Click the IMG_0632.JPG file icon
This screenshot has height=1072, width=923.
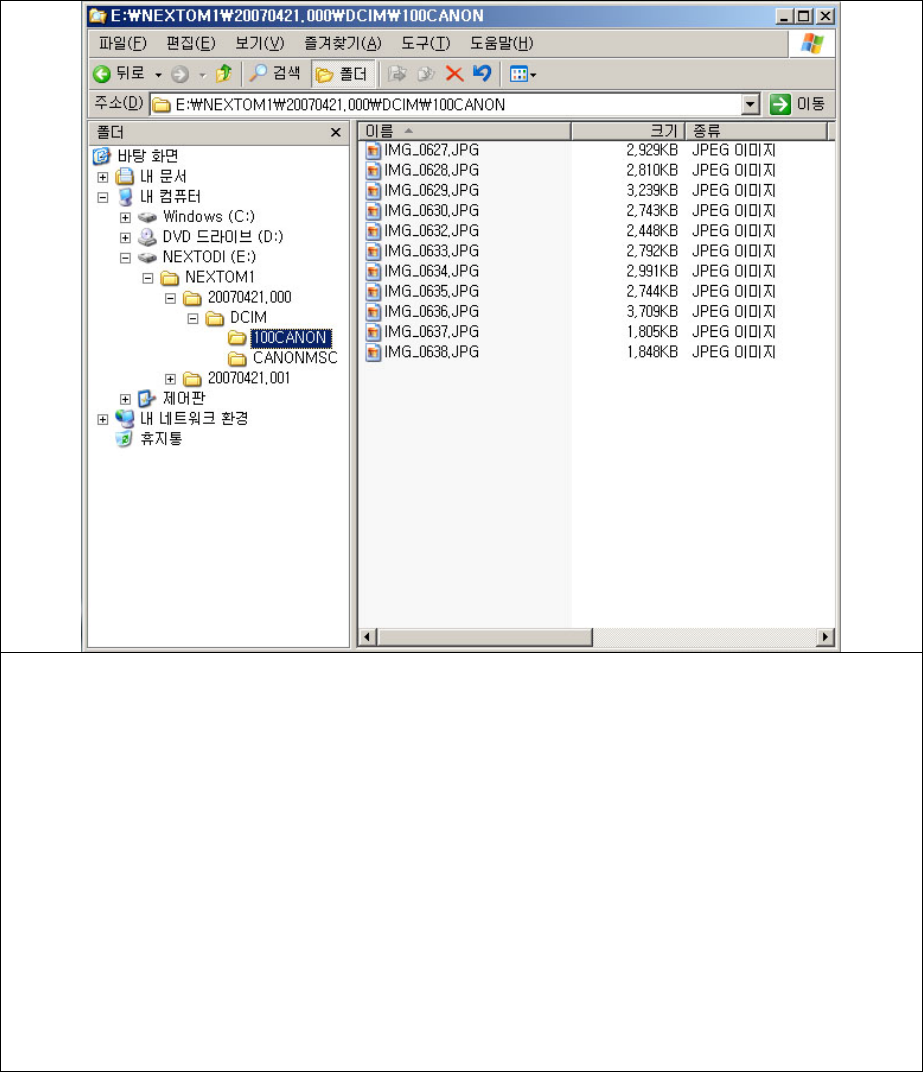[x=373, y=231]
